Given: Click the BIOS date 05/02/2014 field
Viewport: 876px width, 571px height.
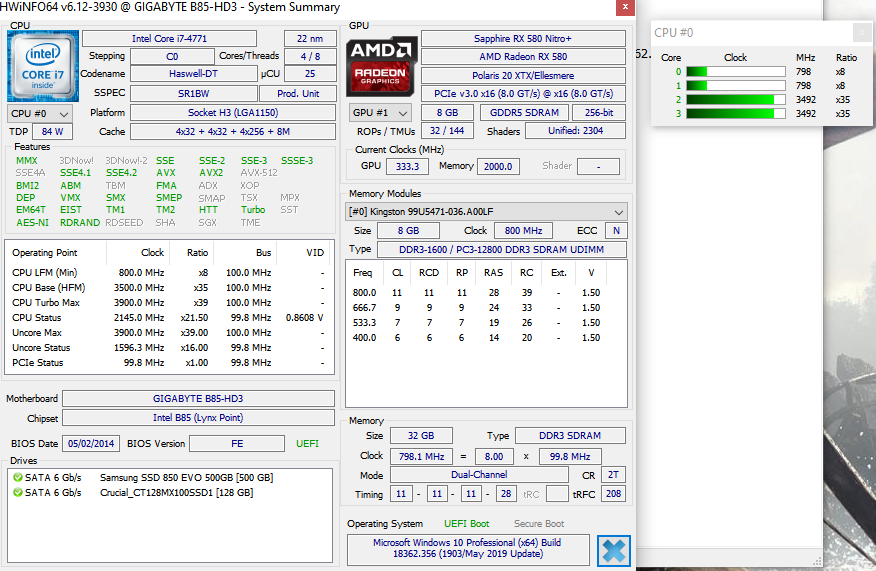Looking at the screenshot, I should [91, 444].
